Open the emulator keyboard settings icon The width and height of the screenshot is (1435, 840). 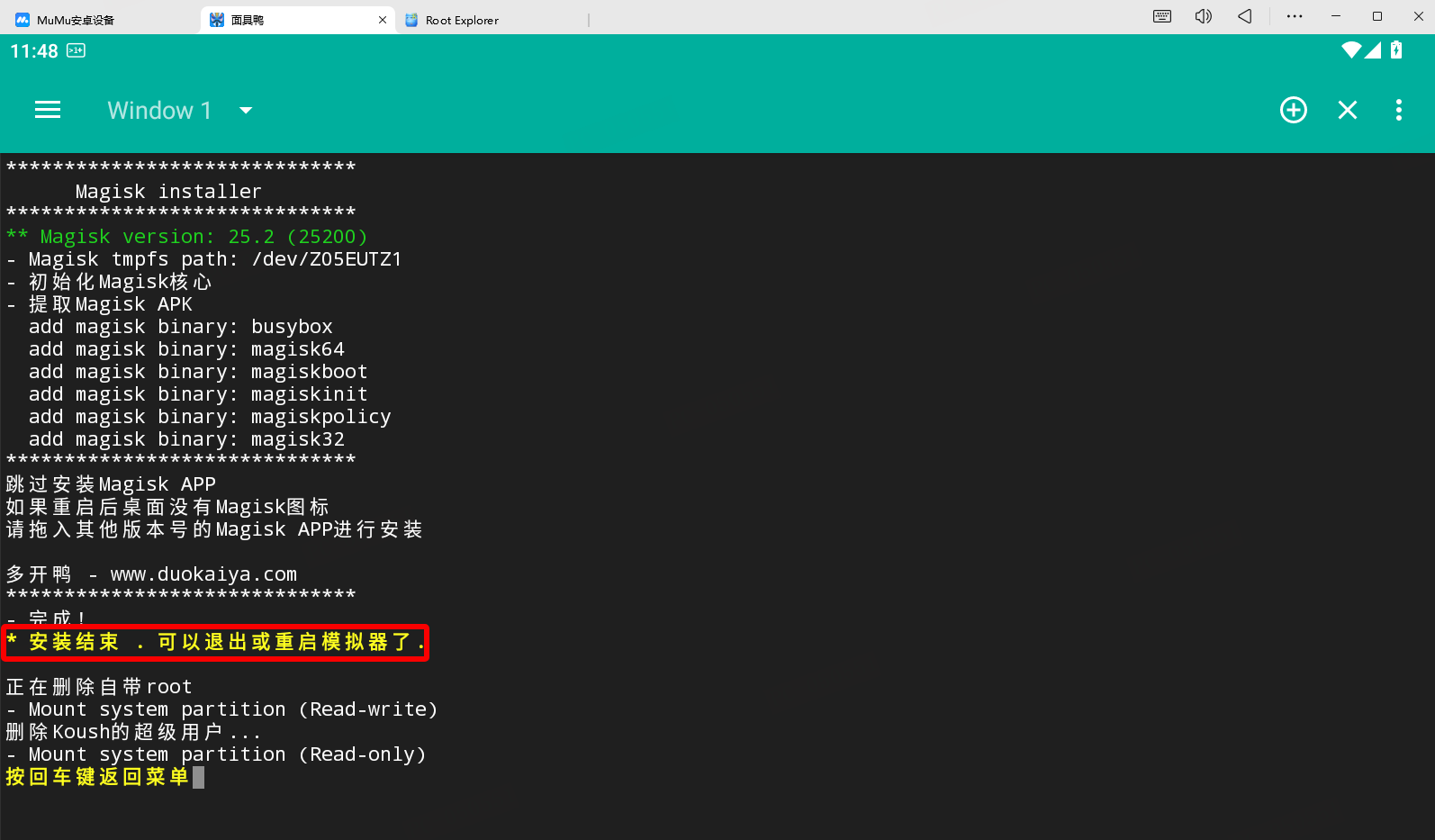pos(1162,16)
